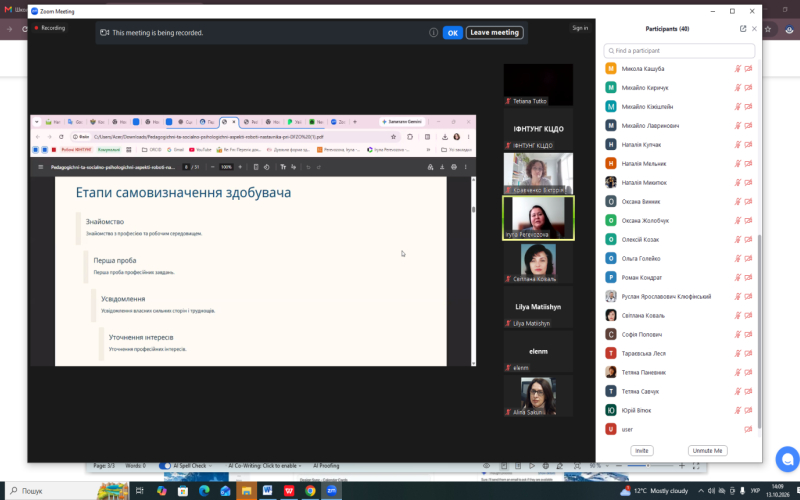This screenshot has width=800, height=500.
Task: Select the Tetiana Tutko video tile
Action: click(538, 85)
